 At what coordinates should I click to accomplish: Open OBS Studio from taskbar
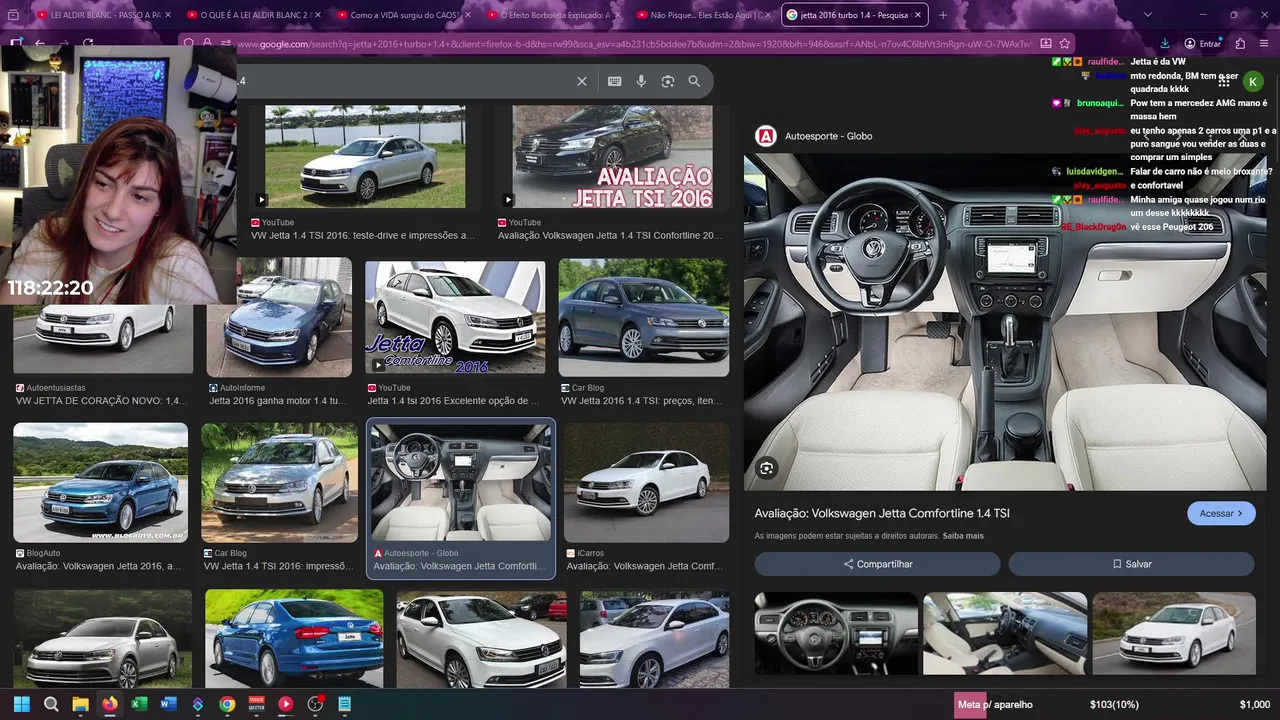(315, 704)
